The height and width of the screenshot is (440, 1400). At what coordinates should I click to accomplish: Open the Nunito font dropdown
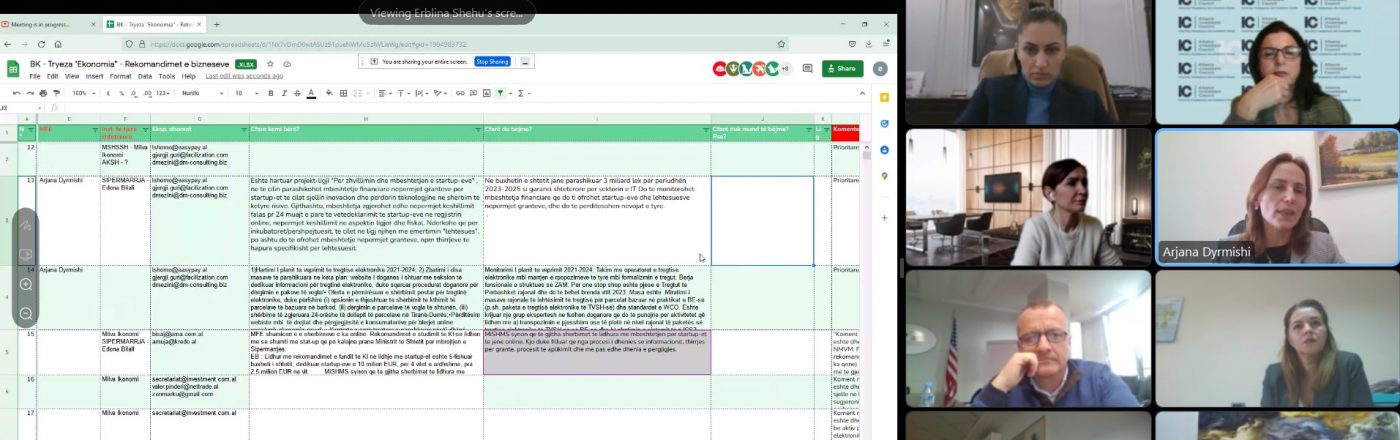coord(200,93)
